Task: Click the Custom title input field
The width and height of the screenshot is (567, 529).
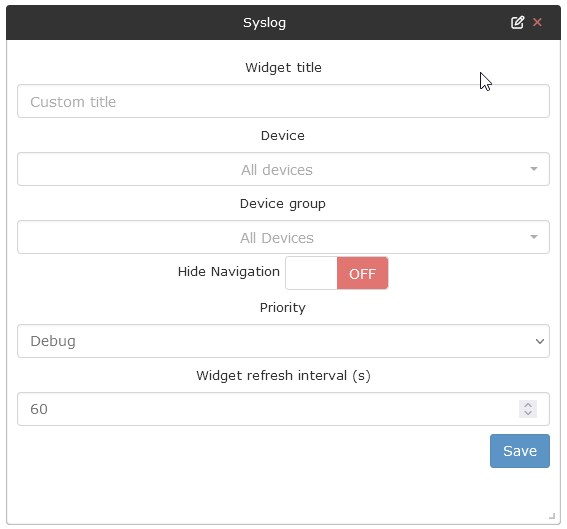Action: pos(284,101)
